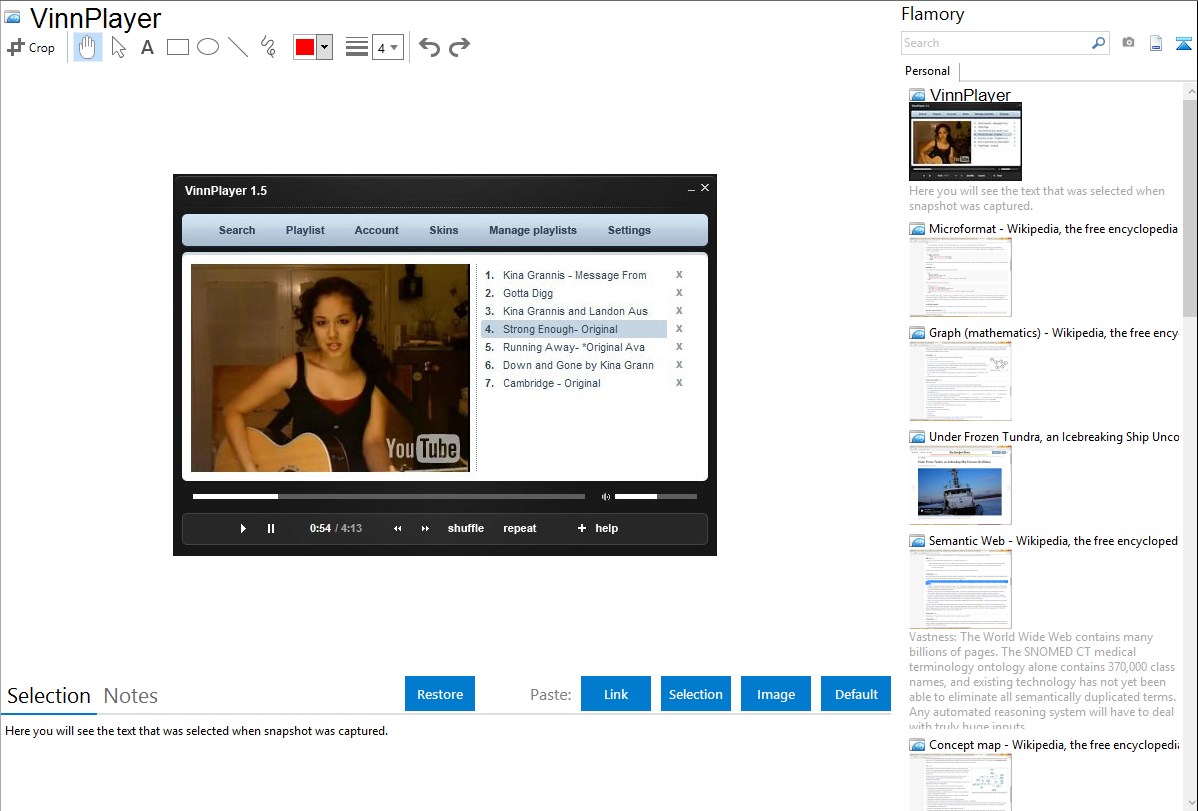Image resolution: width=1198 pixels, height=811 pixels.
Task: Activate the hand pan tool
Action: (x=88, y=47)
